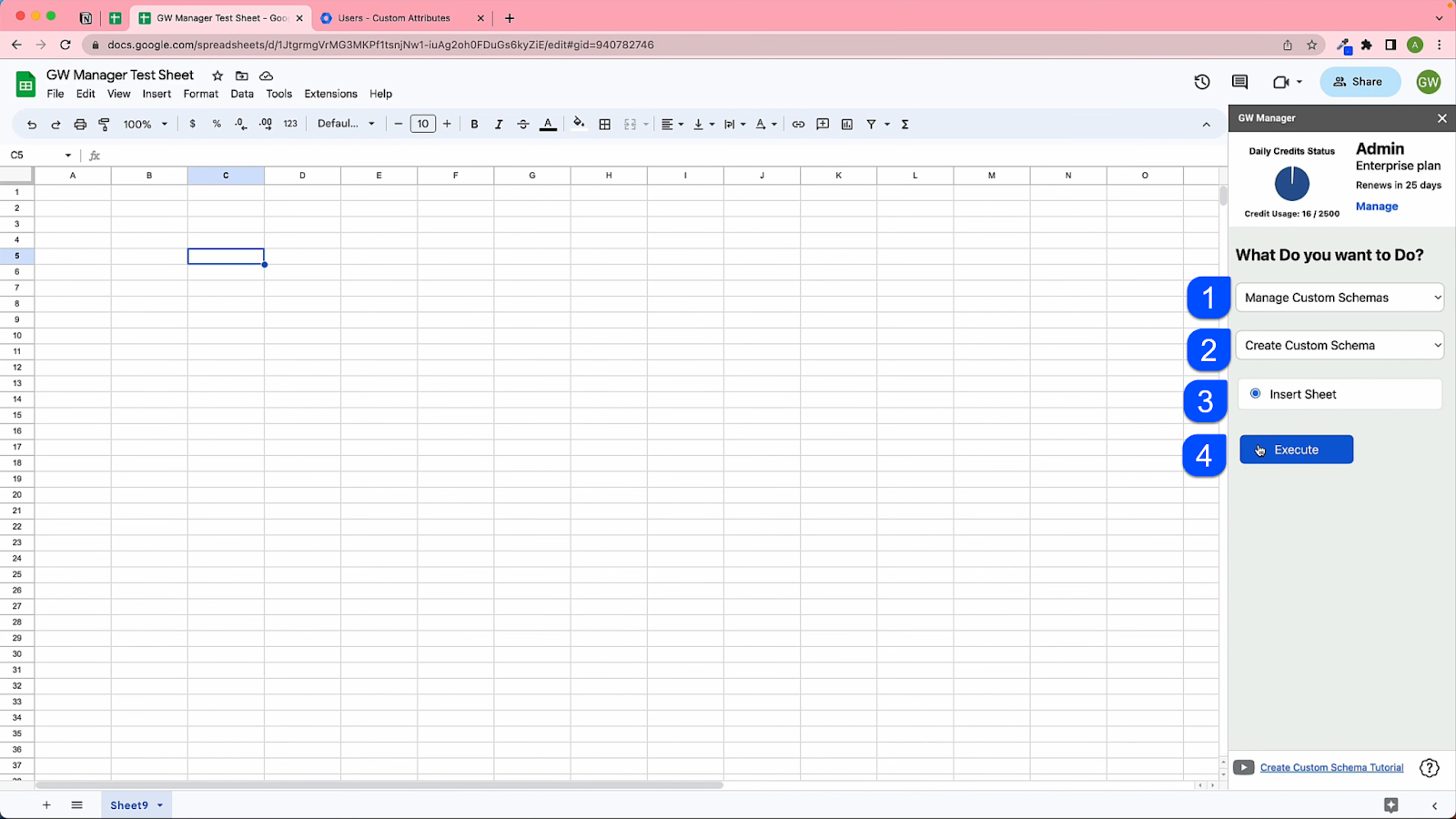Screen dimensions: 1456x819
Task: Click the Insert comment icon
Action: [x=823, y=124]
